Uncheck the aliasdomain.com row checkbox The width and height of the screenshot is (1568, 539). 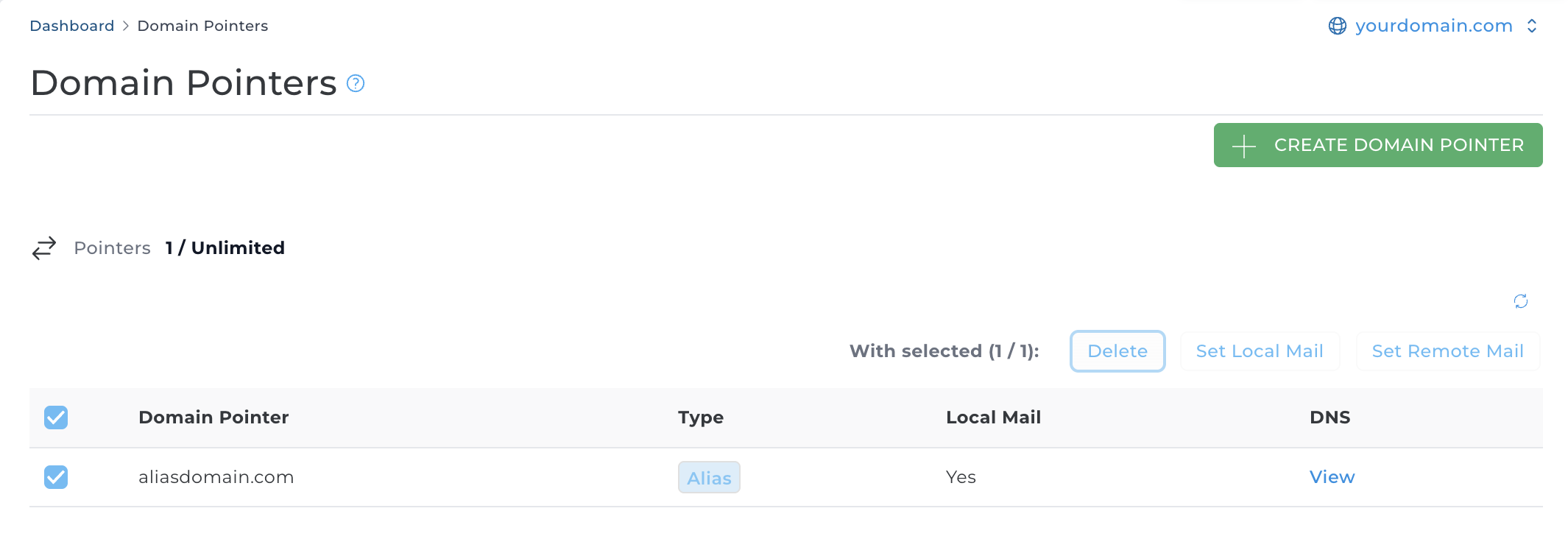pos(55,477)
